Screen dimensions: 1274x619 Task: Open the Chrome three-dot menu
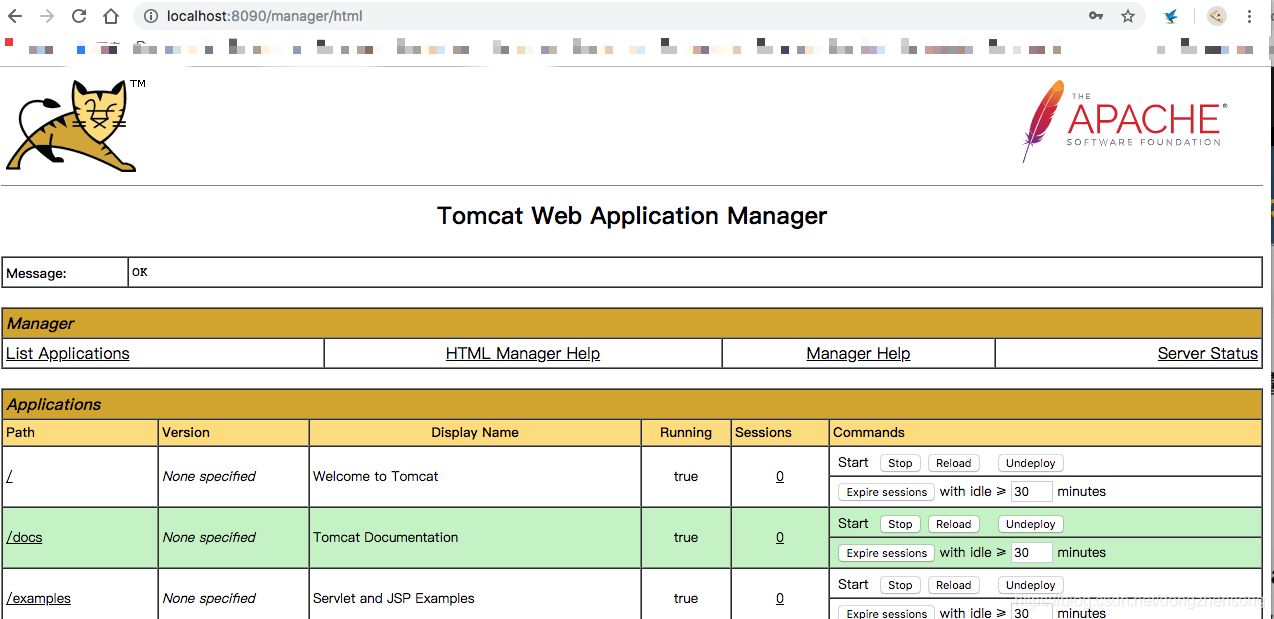[1250, 16]
